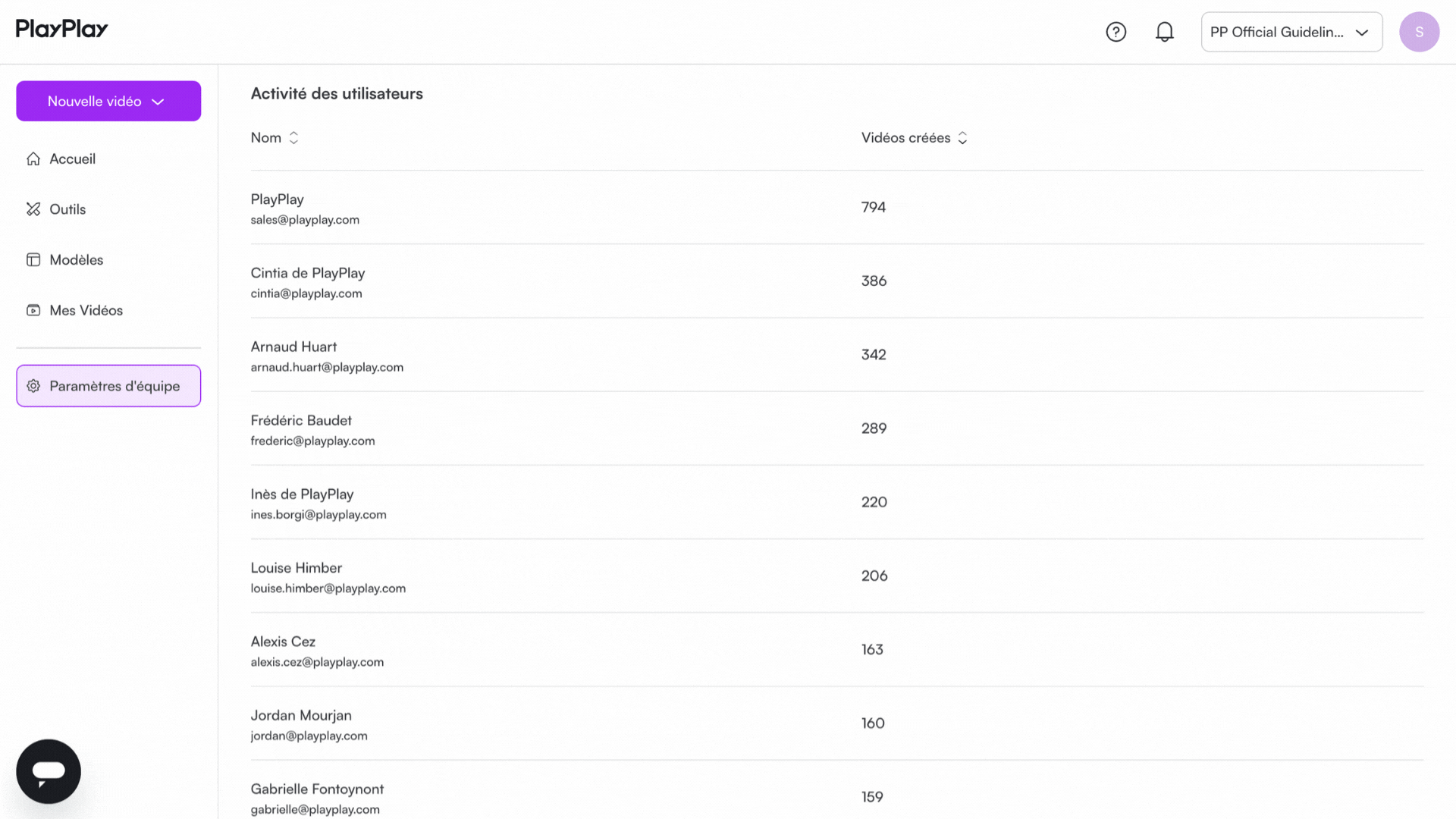Select the Louise Himber user row
This screenshot has width=1456, height=819.
pyautogui.click(x=297, y=568)
